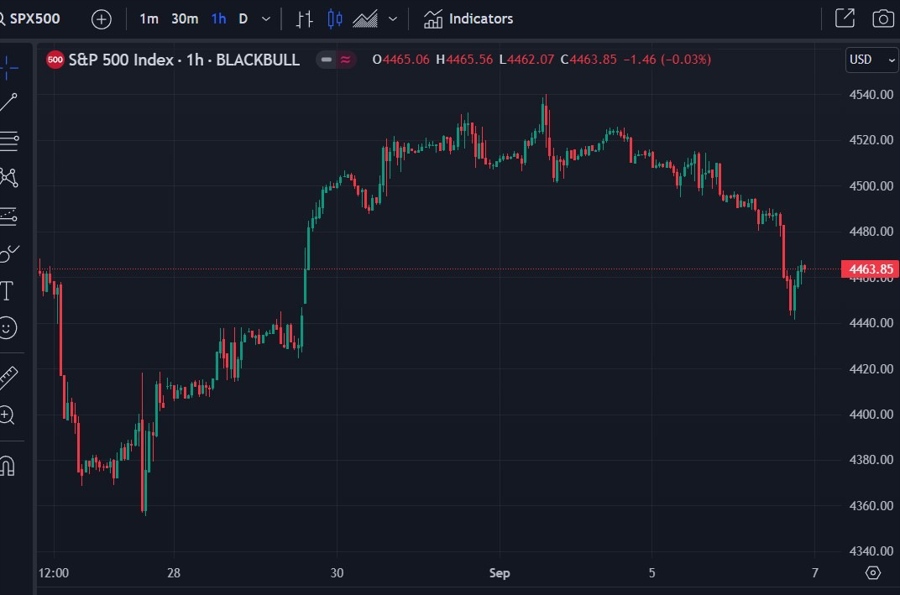Click the close value C4463.85
This screenshot has width=900, height=595.
pos(588,60)
